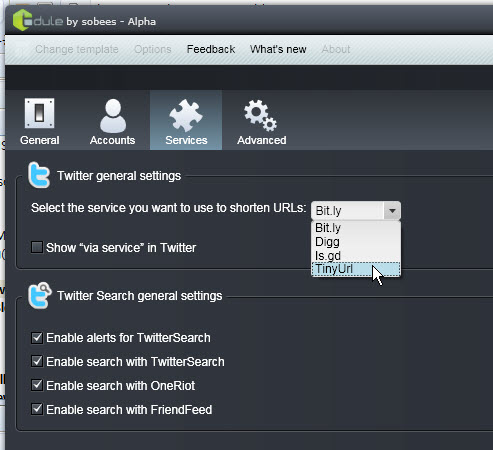This screenshot has width=493, height=450.
Task: Click the Twitter Search bird icon
Action: (39, 295)
